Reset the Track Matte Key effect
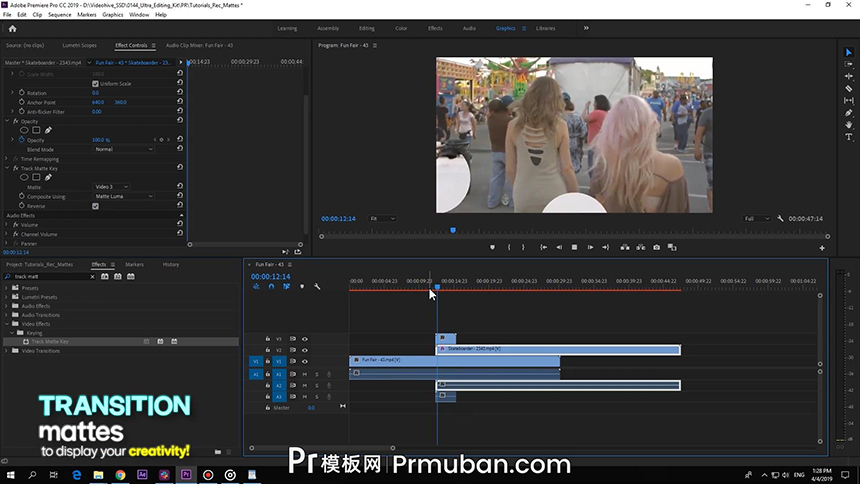The width and height of the screenshot is (860, 484). click(x=180, y=167)
